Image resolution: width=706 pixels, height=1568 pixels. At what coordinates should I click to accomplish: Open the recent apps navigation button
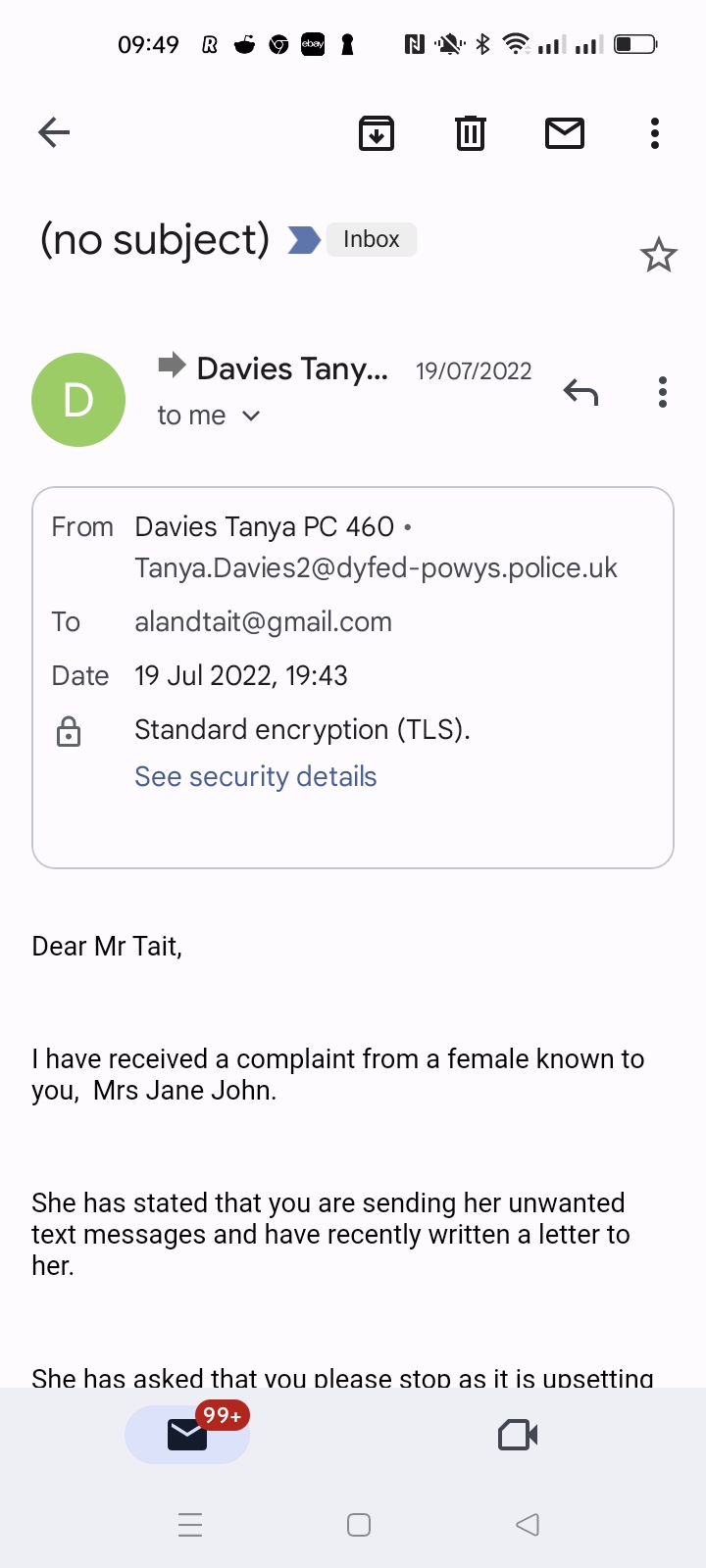(x=191, y=1525)
